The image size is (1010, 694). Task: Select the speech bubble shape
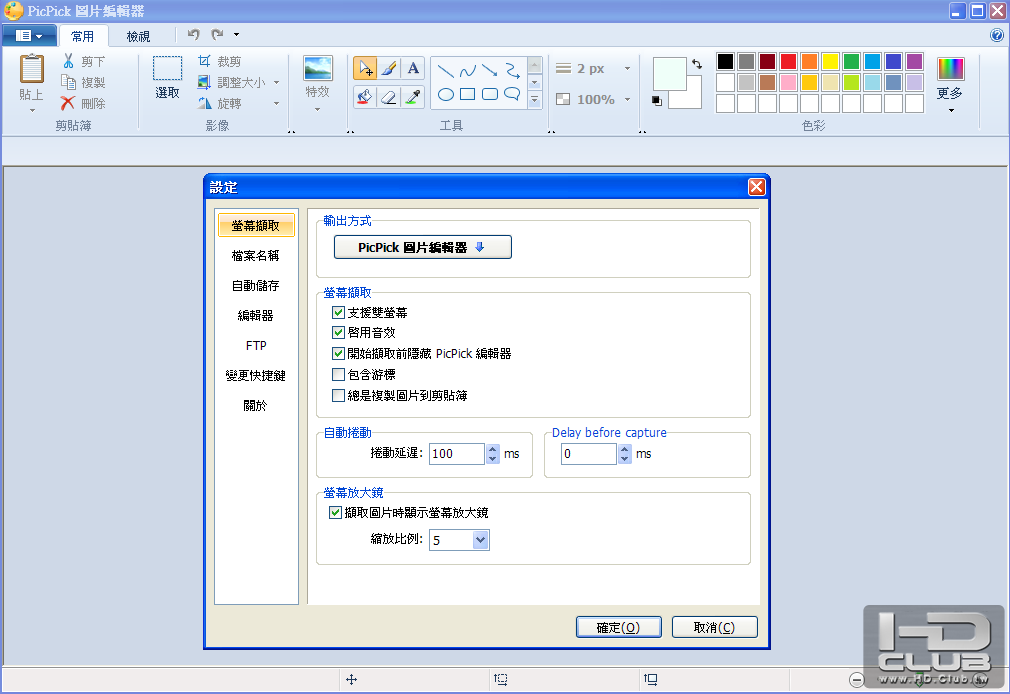click(512, 95)
